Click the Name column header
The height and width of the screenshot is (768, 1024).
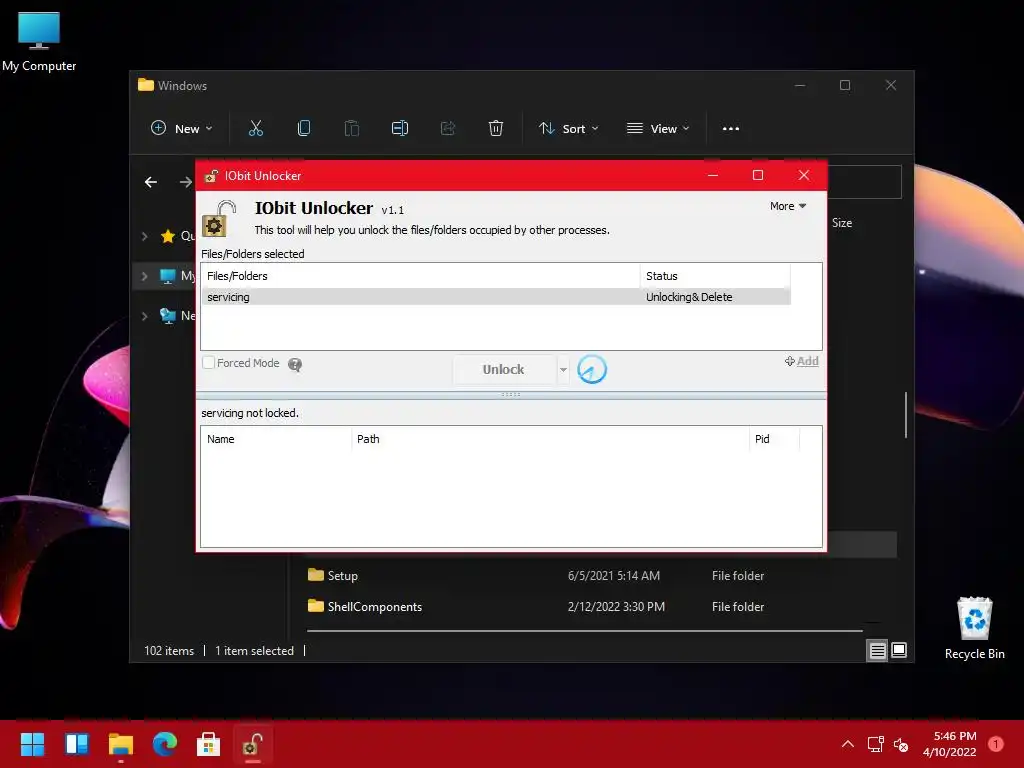276,439
